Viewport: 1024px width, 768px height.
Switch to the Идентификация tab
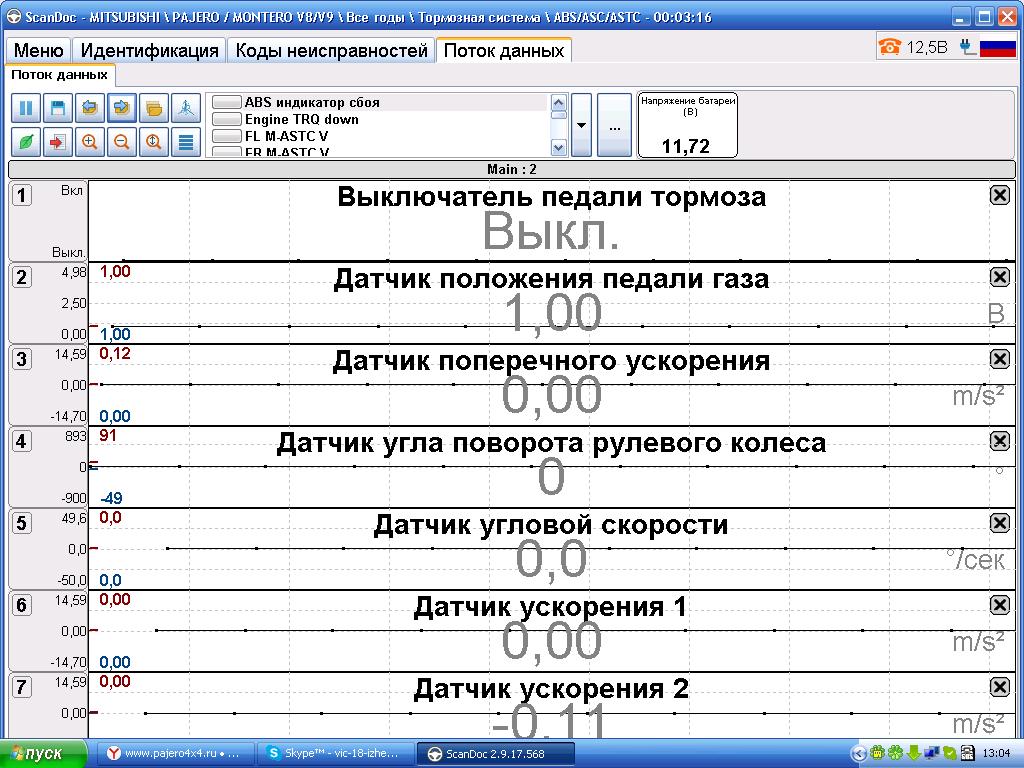pyautogui.click(x=149, y=51)
